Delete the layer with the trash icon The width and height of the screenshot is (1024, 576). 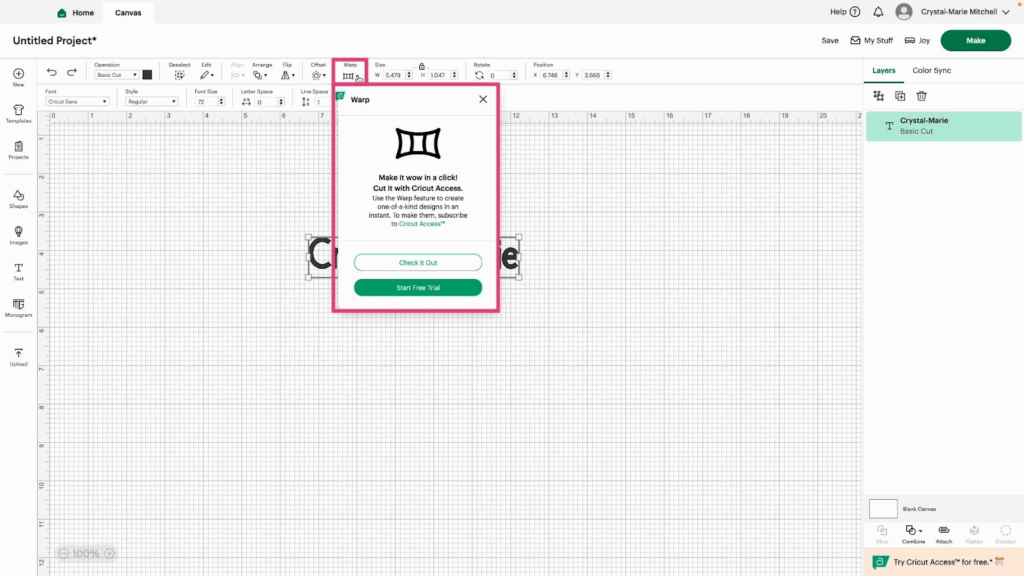point(921,96)
